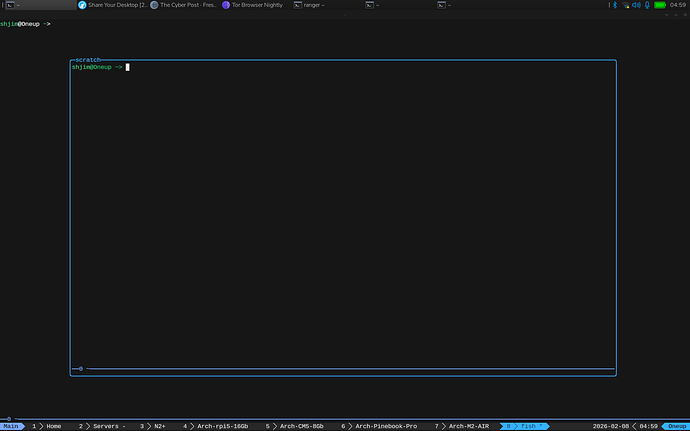The image size is (690, 431).
Task: Switch to tmux window 2 Servers
Action: tap(102, 426)
